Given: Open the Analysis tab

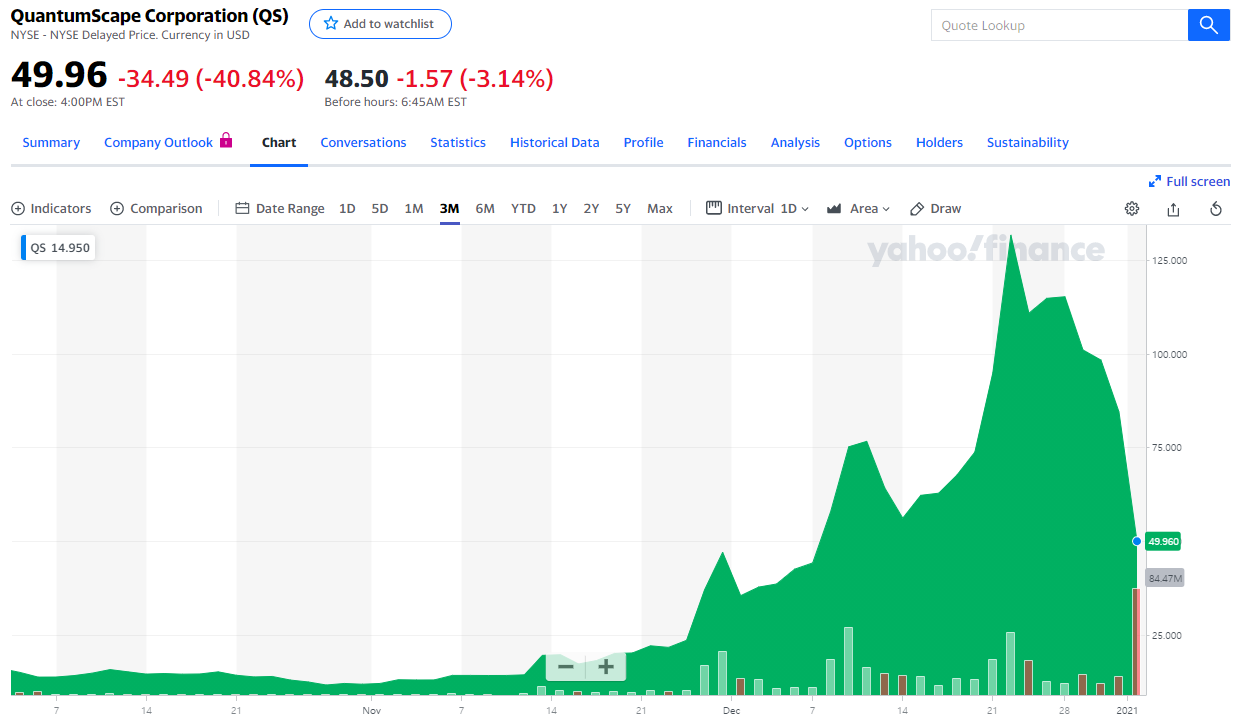Looking at the screenshot, I should [x=795, y=143].
